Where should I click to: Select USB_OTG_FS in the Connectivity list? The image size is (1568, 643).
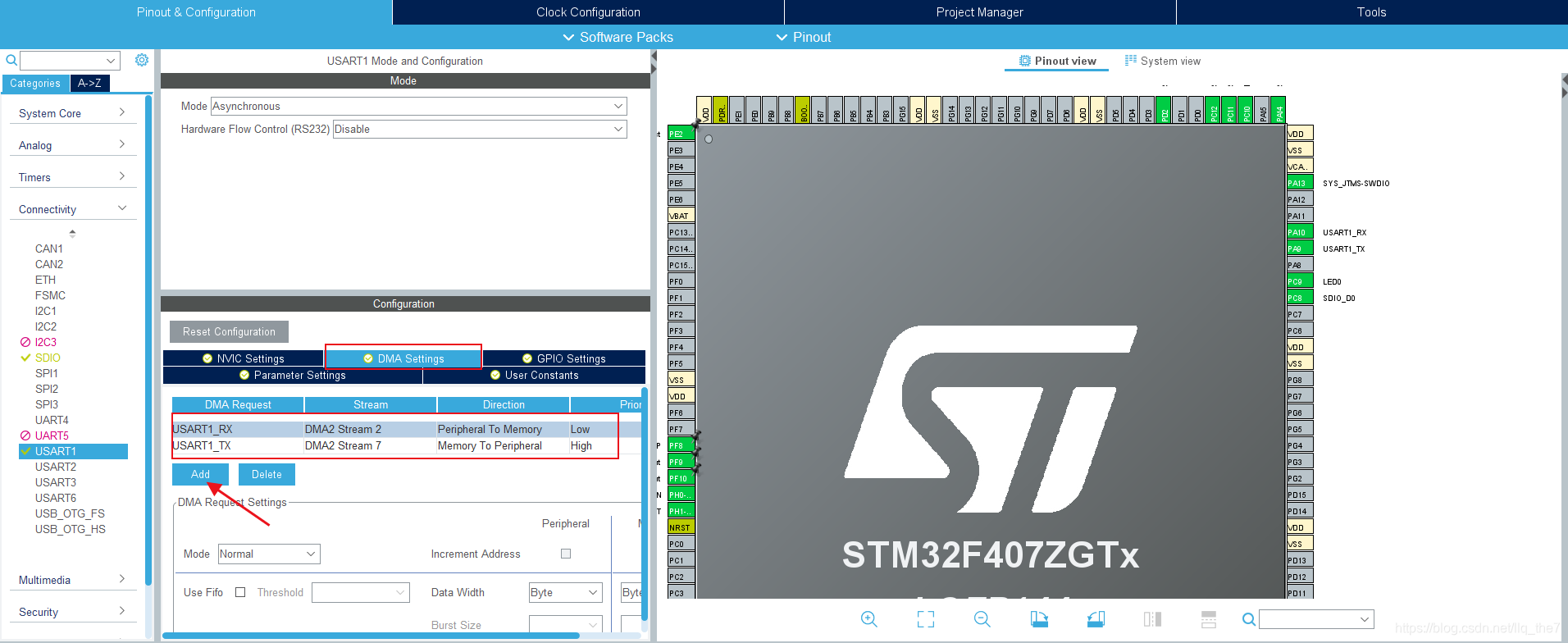tap(70, 513)
